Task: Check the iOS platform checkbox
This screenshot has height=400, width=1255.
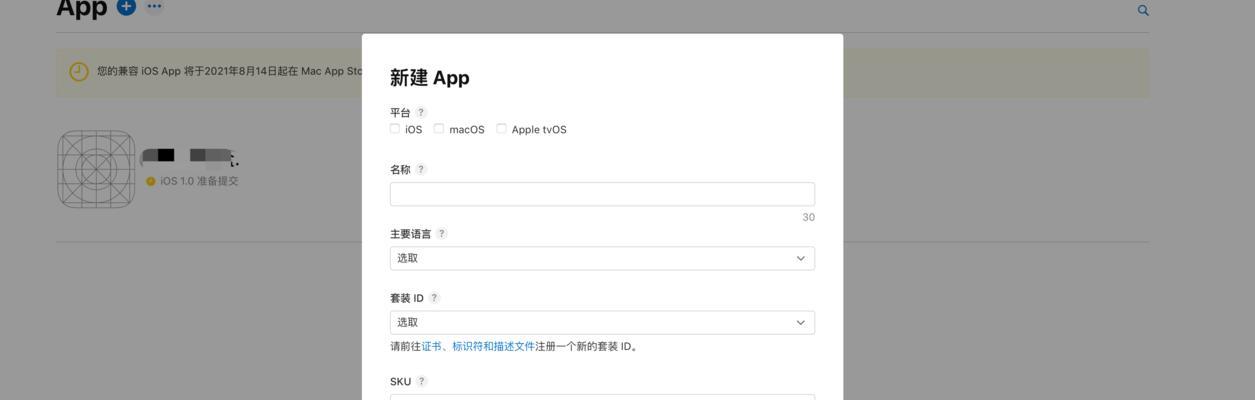Action: [395, 129]
